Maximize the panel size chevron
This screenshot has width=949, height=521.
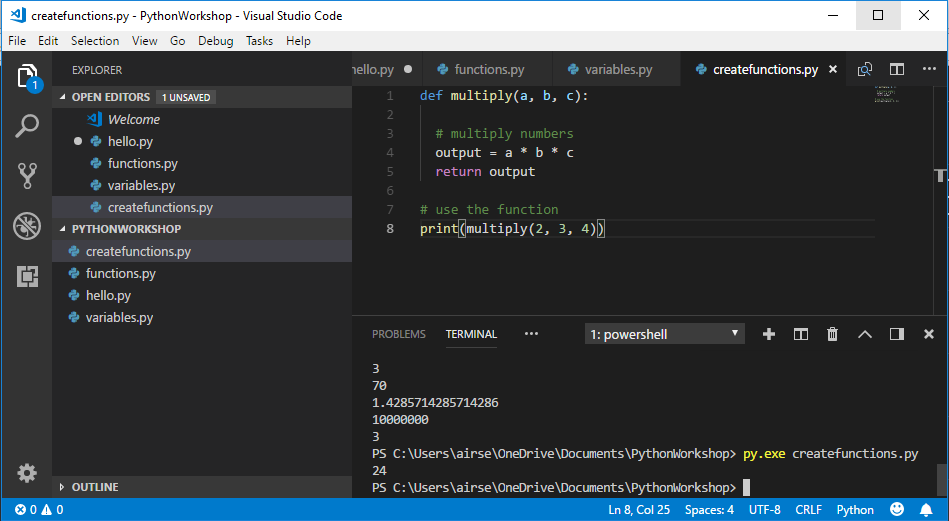pyautogui.click(x=865, y=334)
